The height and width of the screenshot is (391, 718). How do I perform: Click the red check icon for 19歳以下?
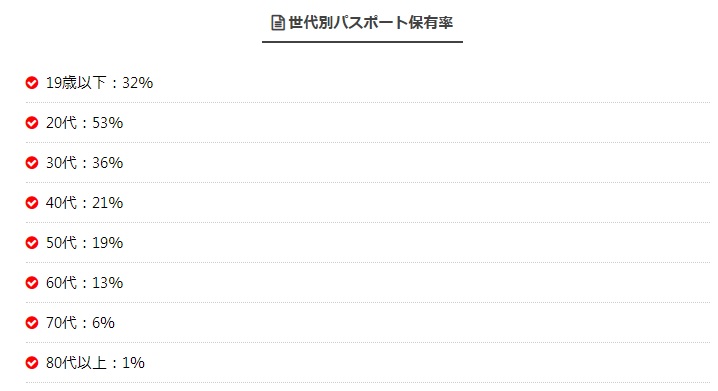(x=32, y=83)
